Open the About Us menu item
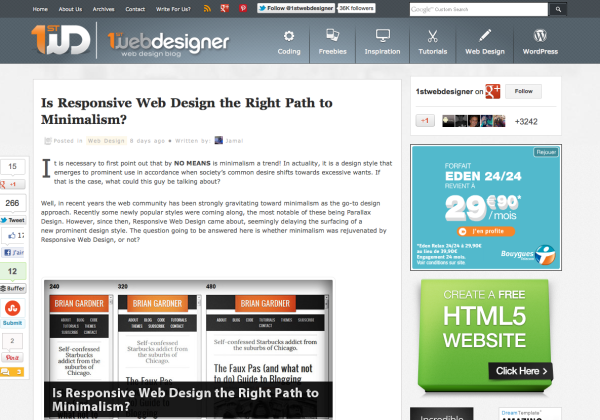Screen dimensions: 600x420 click(x=70, y=8)
